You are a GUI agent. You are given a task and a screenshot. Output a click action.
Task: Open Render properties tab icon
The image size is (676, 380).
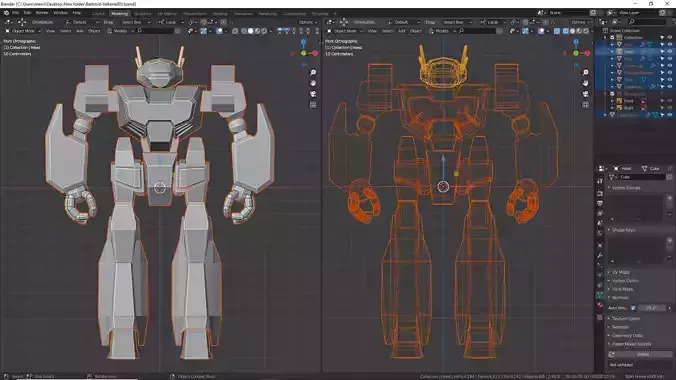600,193
